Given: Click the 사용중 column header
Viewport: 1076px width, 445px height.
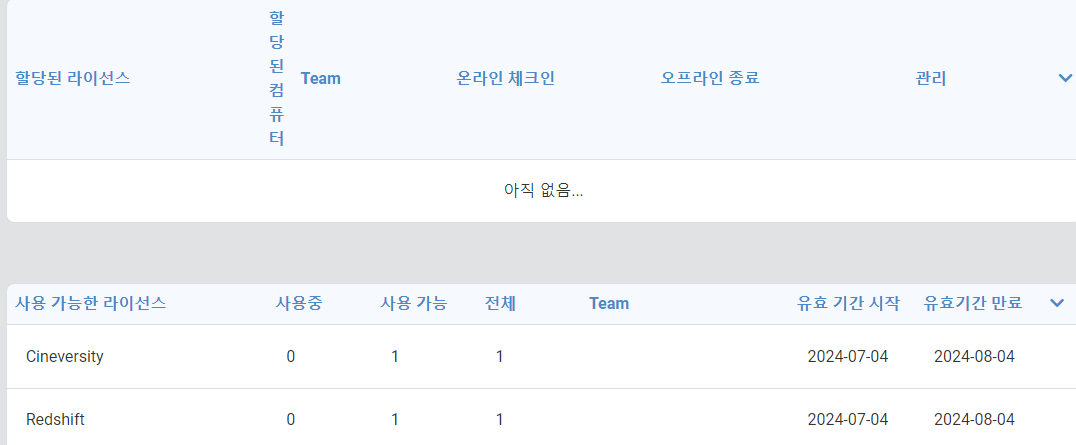Looking at the screenshot, I should (x=298, y=303).
